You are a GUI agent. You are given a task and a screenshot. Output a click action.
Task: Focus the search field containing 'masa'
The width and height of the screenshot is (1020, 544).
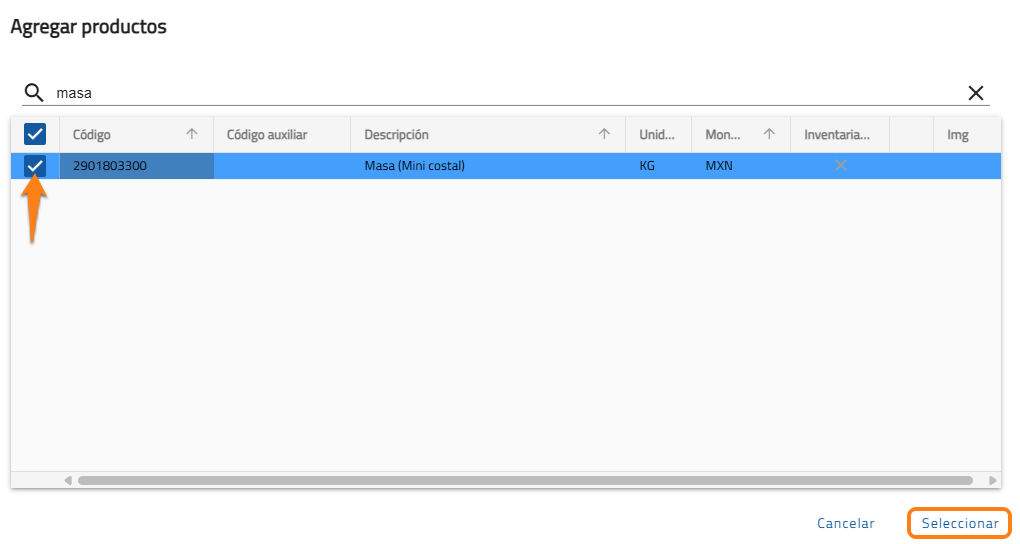pos(500,93)
